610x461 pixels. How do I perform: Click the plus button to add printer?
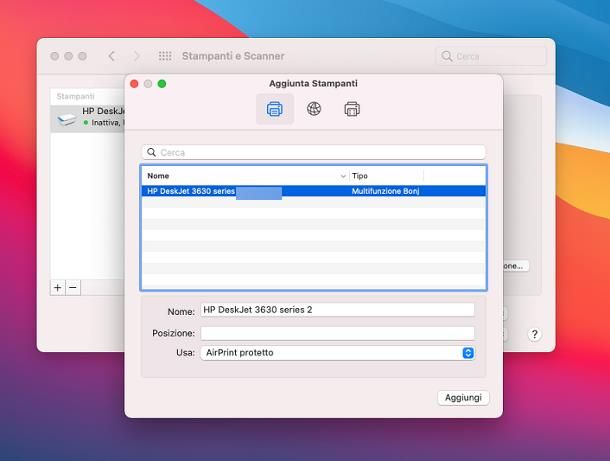pyautogui.click(x=58, y=288)
